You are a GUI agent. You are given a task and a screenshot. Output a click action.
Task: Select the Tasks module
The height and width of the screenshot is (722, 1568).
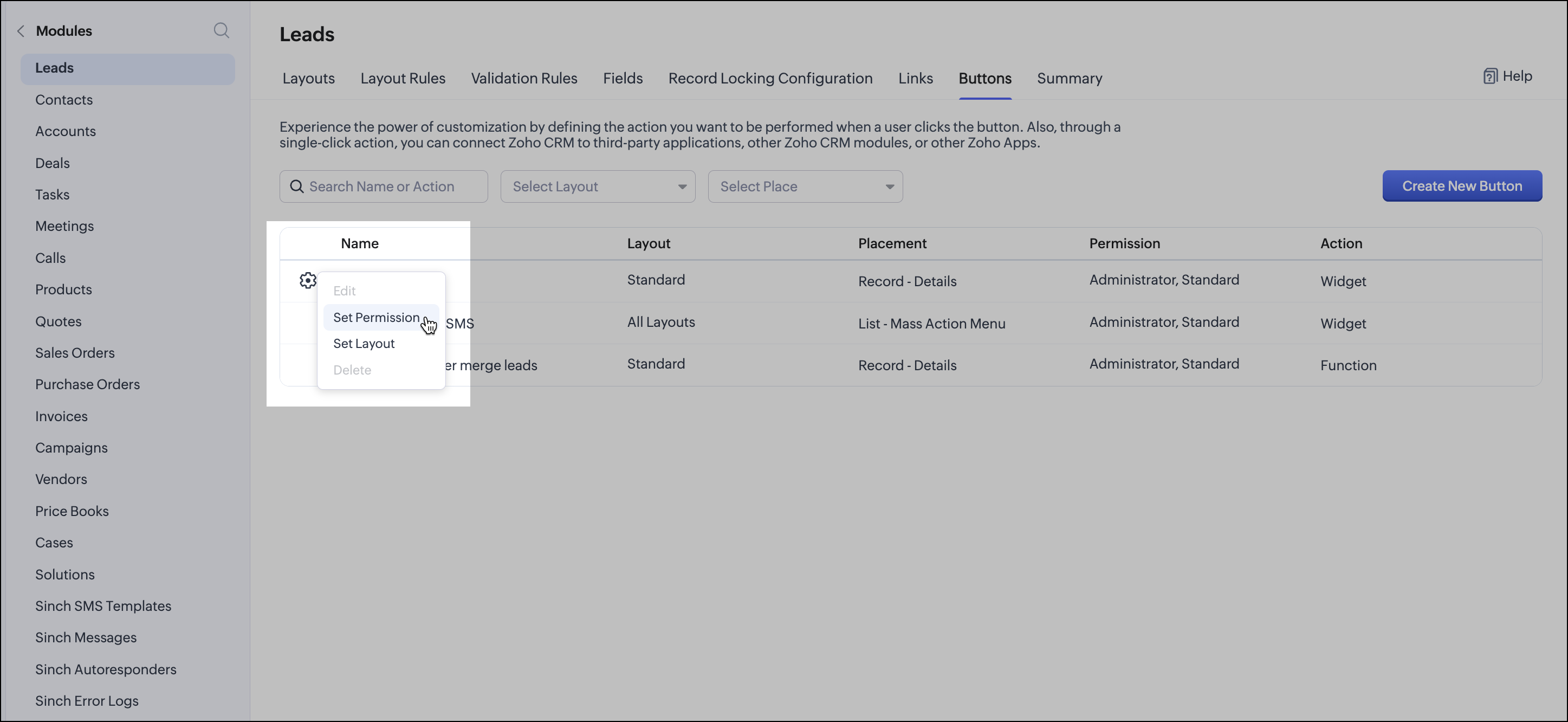click(x=53, y=195)
